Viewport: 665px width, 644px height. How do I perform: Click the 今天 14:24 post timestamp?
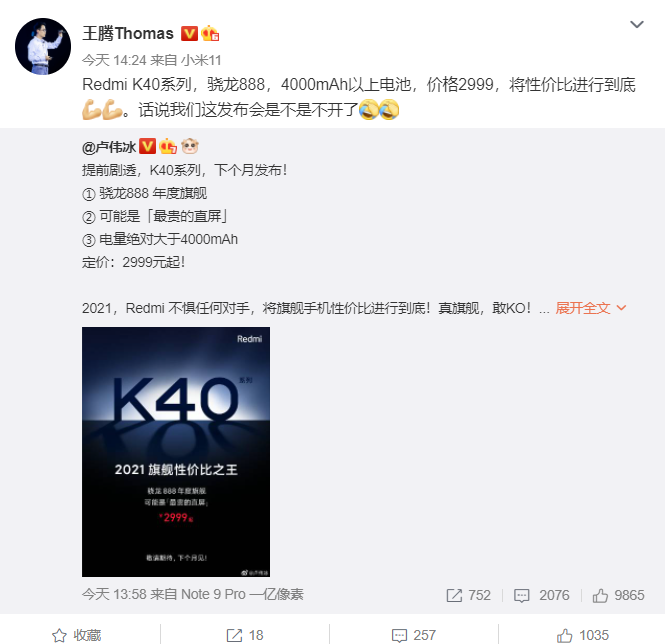tap(114, 60)
